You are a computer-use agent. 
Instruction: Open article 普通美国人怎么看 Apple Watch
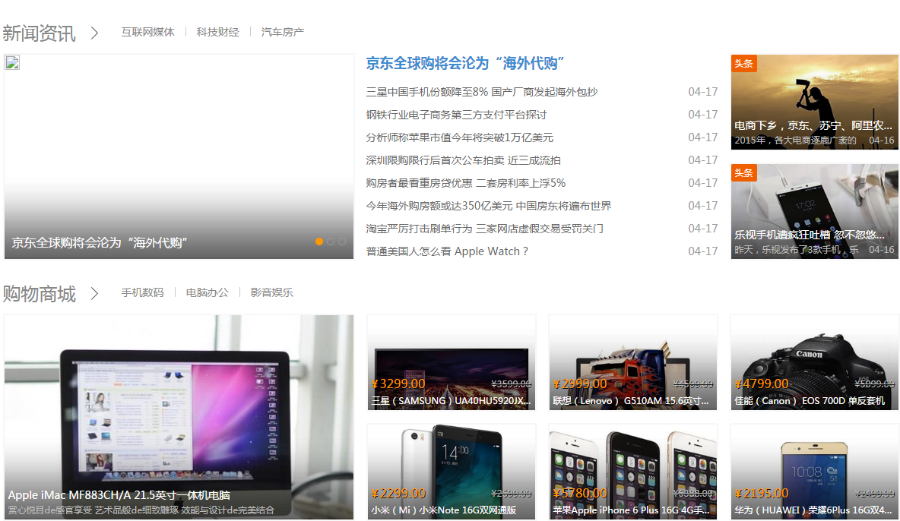point(447,251)
